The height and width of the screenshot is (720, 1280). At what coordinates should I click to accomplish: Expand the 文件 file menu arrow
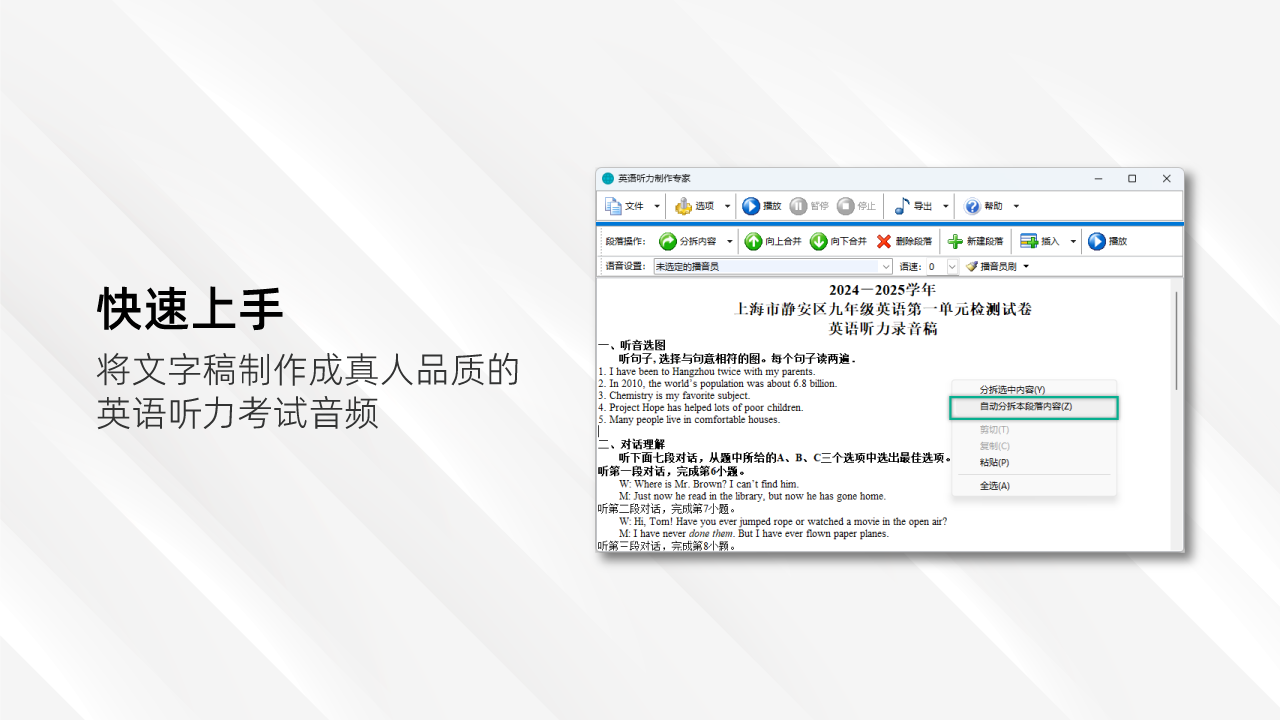[x=655, y=206]
